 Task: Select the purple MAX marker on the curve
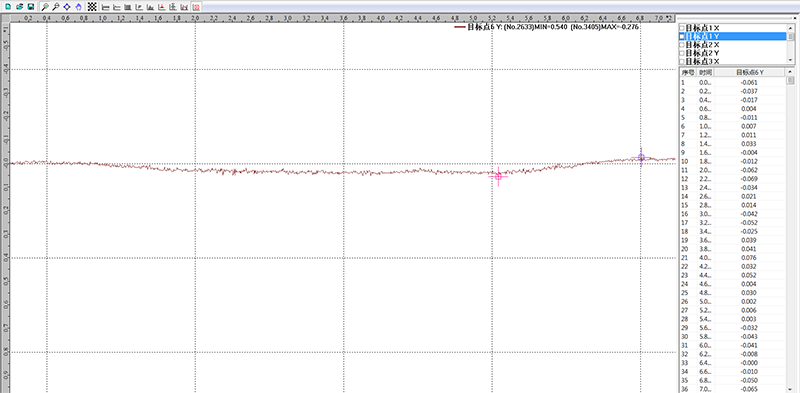coord(641,157)
